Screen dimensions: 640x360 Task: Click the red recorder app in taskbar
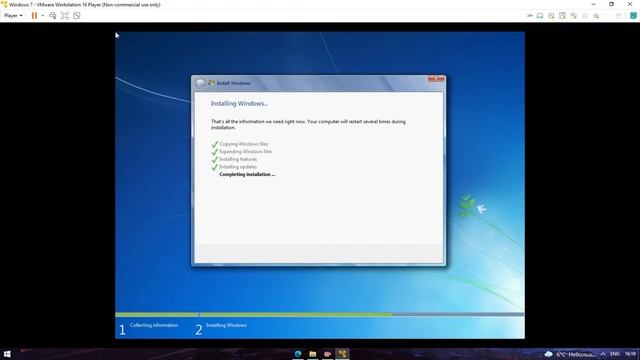pyautogui.click(x=327, y=354)
